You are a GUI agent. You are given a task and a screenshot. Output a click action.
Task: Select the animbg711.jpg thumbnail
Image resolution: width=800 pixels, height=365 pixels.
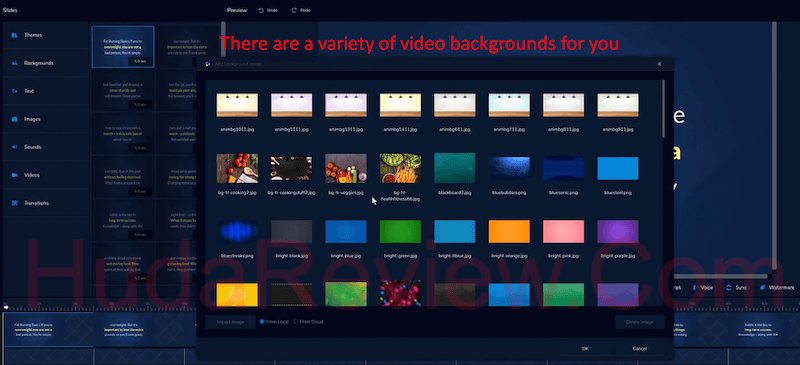pos(509,105)
